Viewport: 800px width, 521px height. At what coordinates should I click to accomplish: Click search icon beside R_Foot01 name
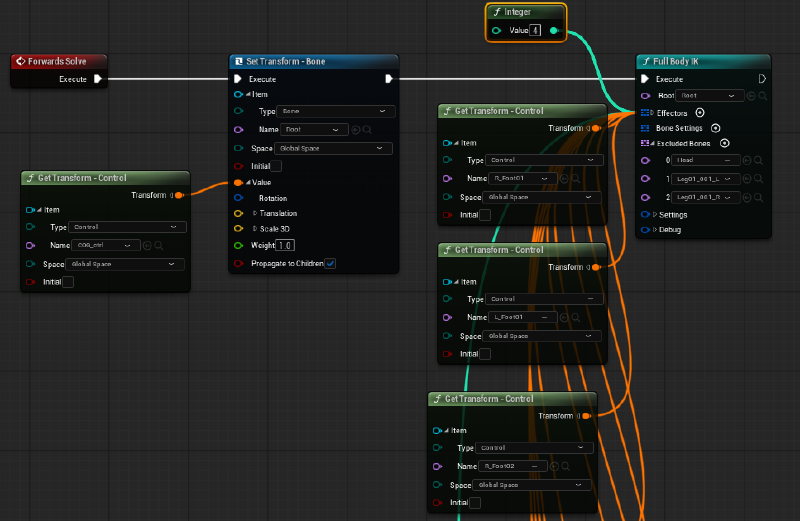click(575, 178)
